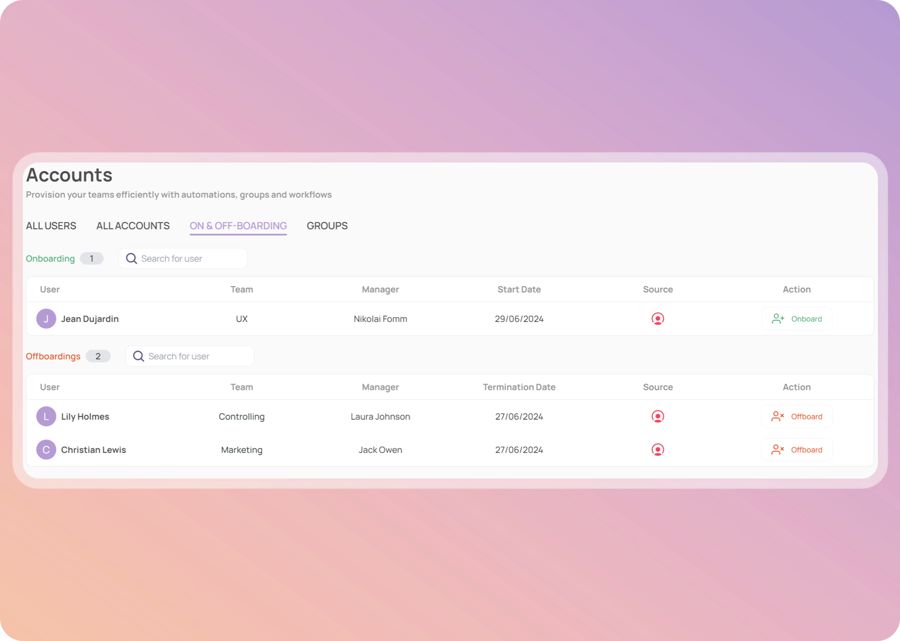Click Jean Dujardin's avatar icon

tap(46, 319)
